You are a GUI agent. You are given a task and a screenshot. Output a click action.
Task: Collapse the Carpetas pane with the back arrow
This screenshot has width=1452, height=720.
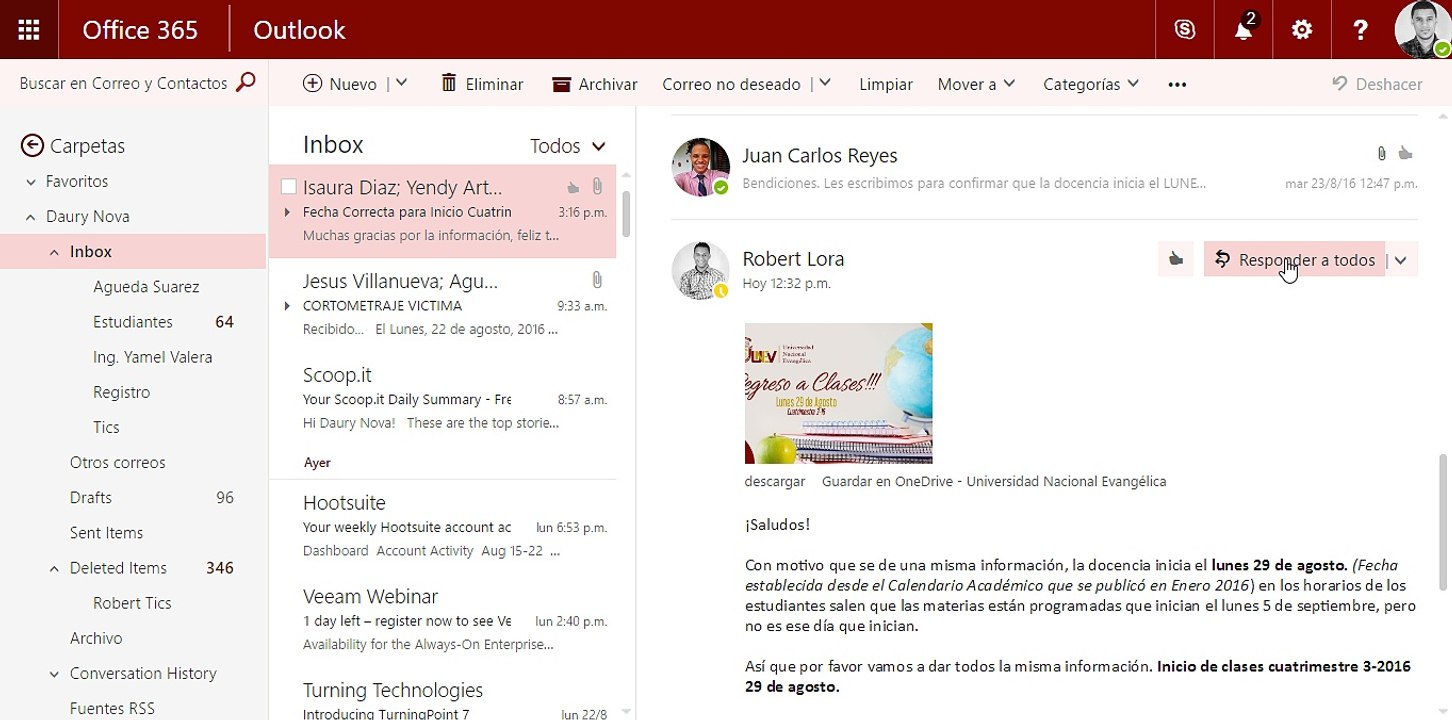click(32, 146)
